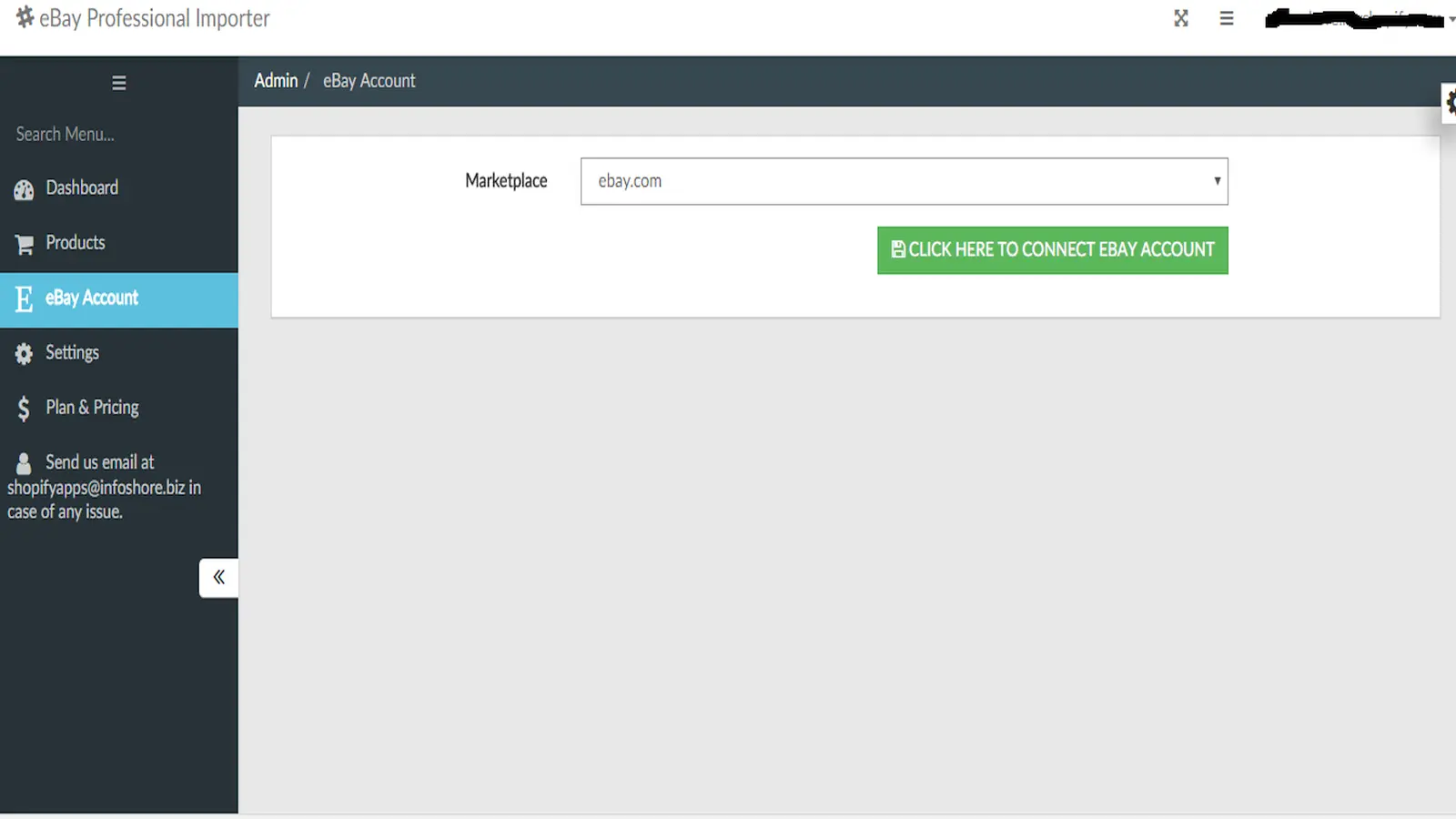The image size is (1456, 819).
Task: Click the eBay Account breadcrumb
Action: pos(369,81)
